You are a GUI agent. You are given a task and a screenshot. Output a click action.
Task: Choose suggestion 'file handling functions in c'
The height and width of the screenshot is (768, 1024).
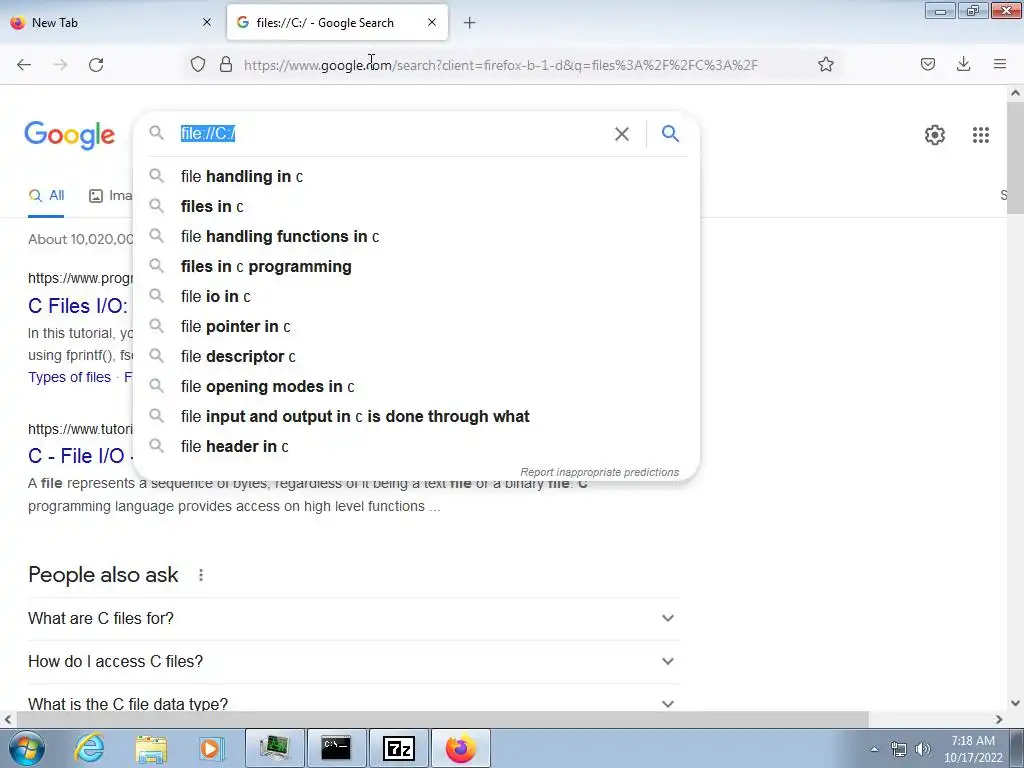click(x=416, y=236)
